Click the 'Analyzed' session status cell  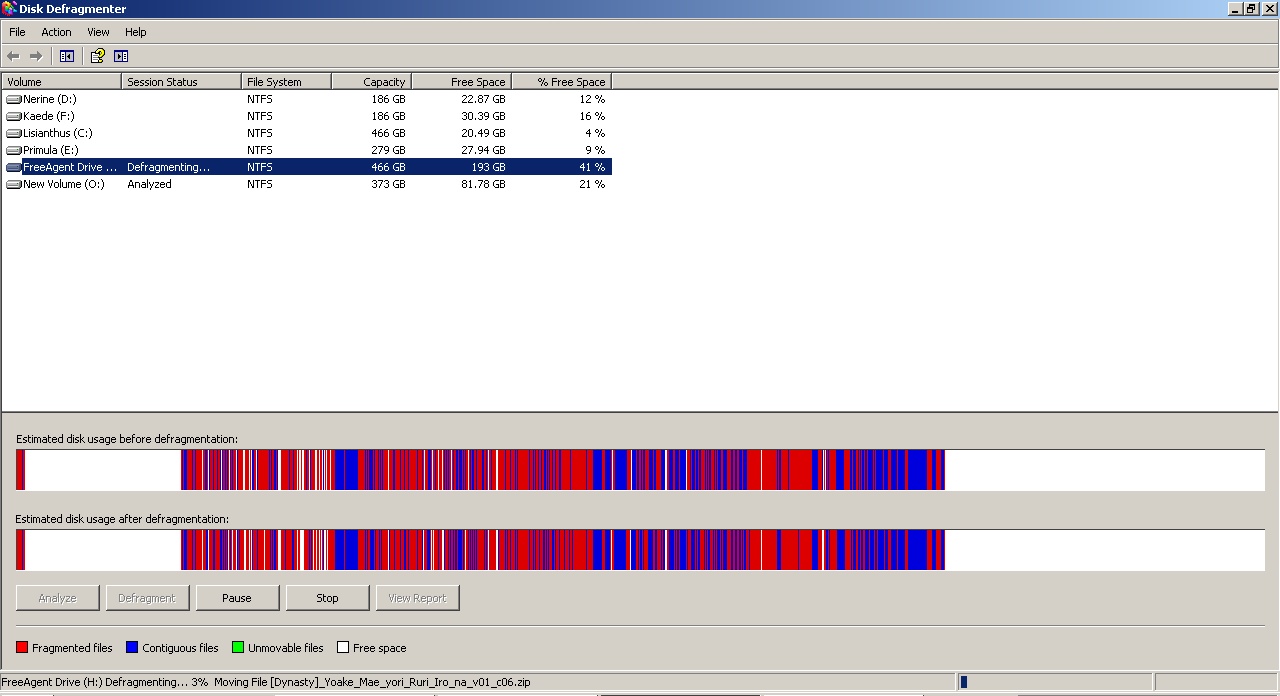149,184
